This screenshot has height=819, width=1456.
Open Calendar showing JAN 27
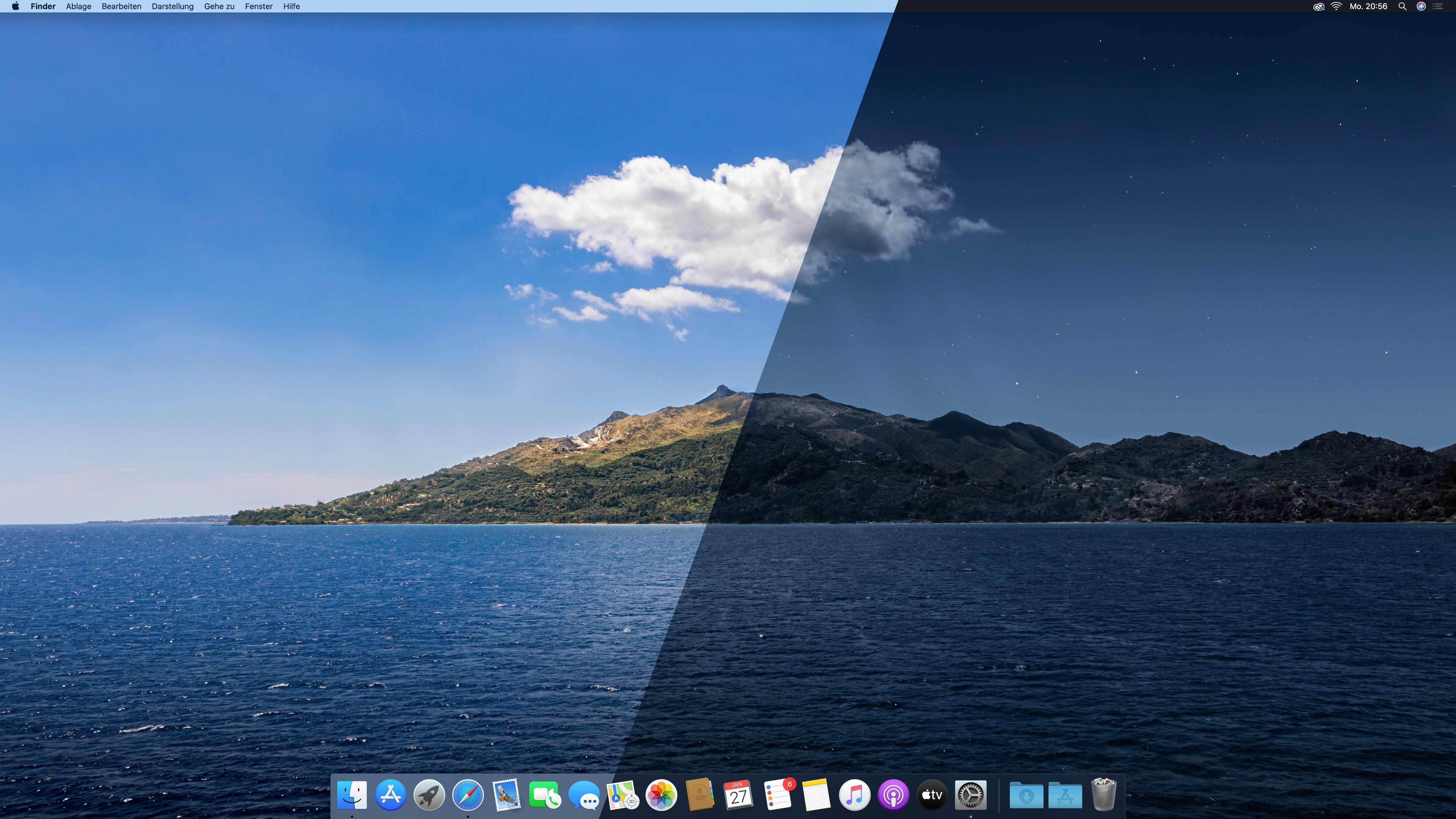click(x=738, y=795)
